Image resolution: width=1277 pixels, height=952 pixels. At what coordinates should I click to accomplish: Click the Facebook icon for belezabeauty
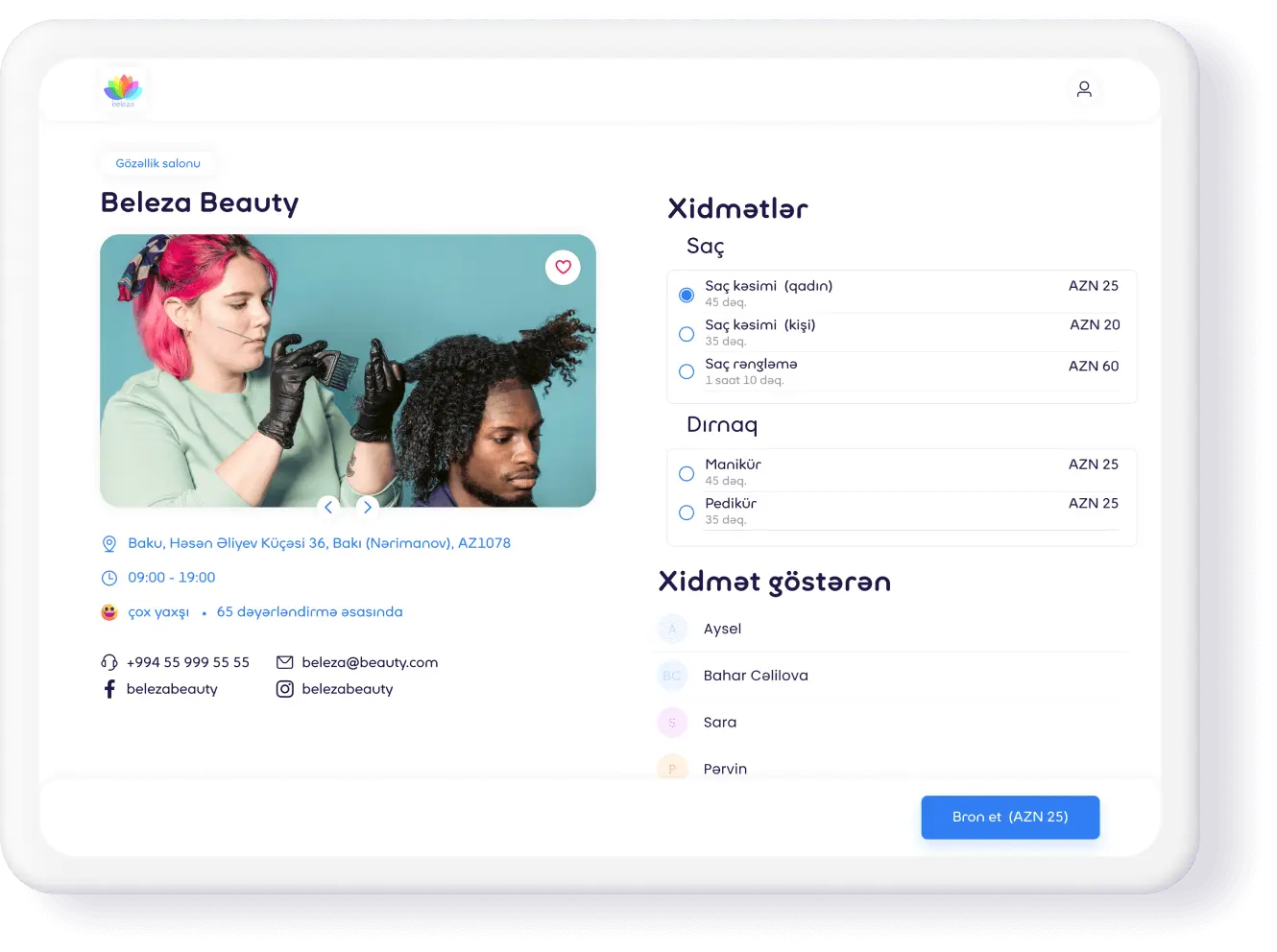click(x=109, y=689)
